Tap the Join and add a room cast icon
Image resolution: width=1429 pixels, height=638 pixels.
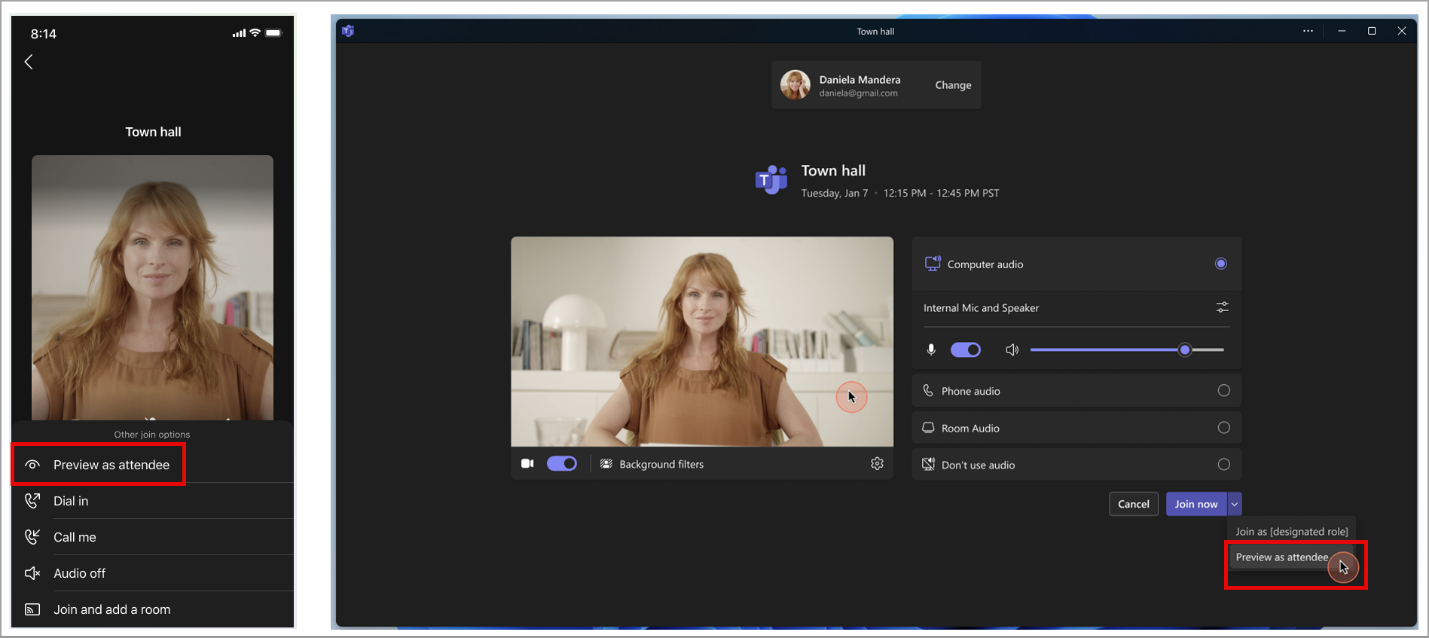[x=32, y=609]
